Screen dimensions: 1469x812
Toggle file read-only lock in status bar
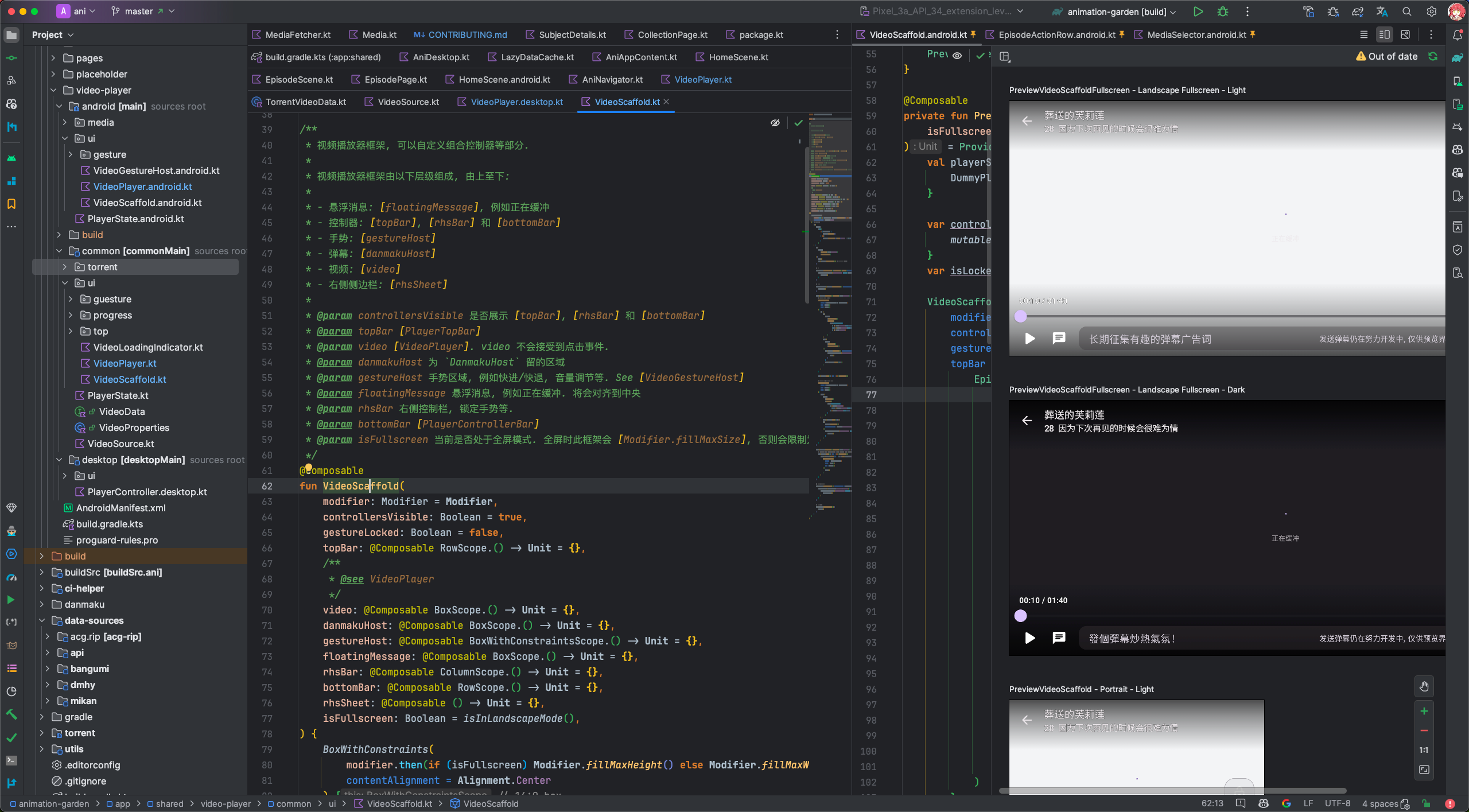[x=1426, y=803]
